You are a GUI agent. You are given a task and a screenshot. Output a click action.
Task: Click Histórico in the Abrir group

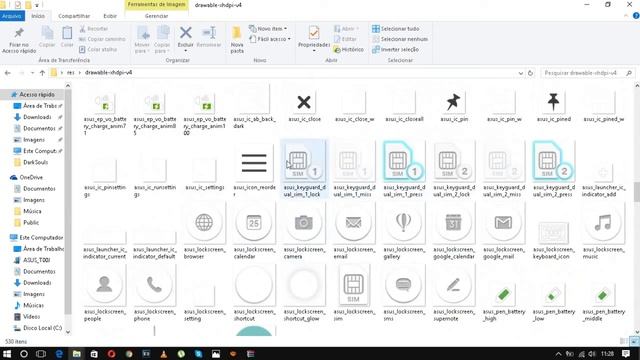pos(349,49)
